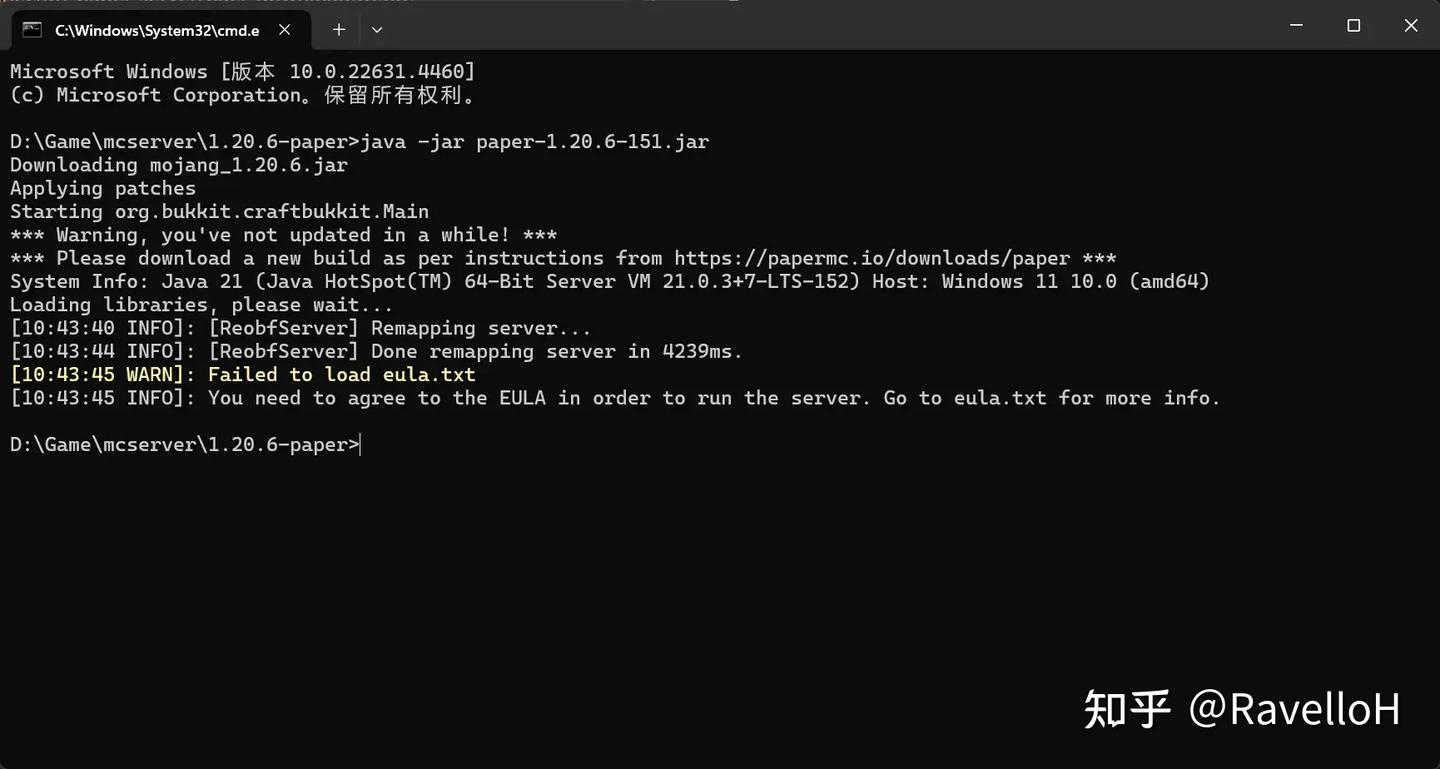The width and height of the screenshot is (1440, 769).
Task: Click the "You need to agree to the EULA" message
Action: [713, 398]
